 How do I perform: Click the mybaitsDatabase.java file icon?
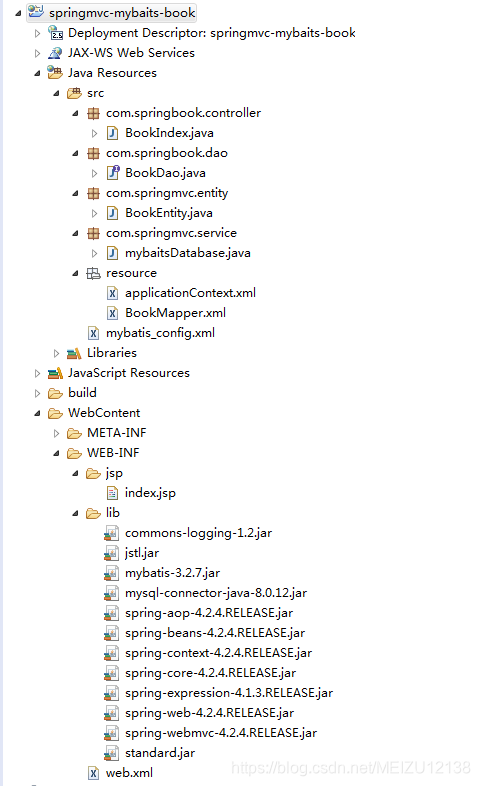click(113, 253)
